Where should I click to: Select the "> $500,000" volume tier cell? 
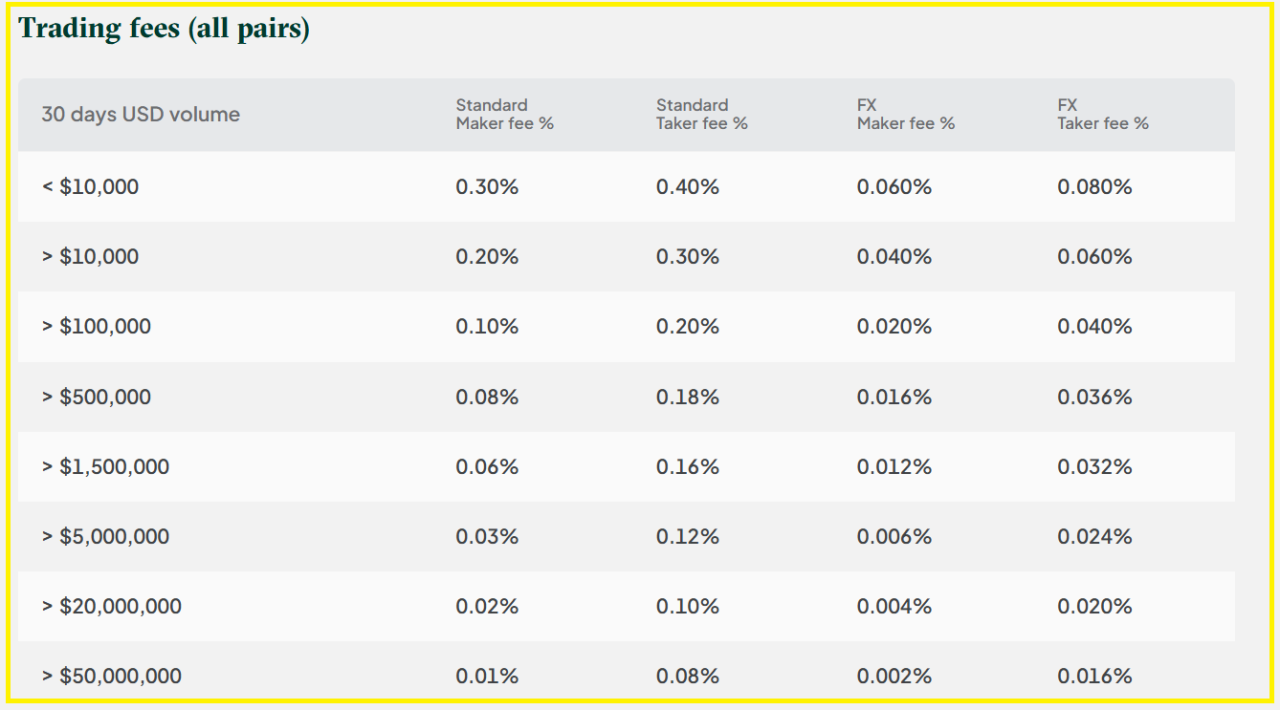coord(96,397)
